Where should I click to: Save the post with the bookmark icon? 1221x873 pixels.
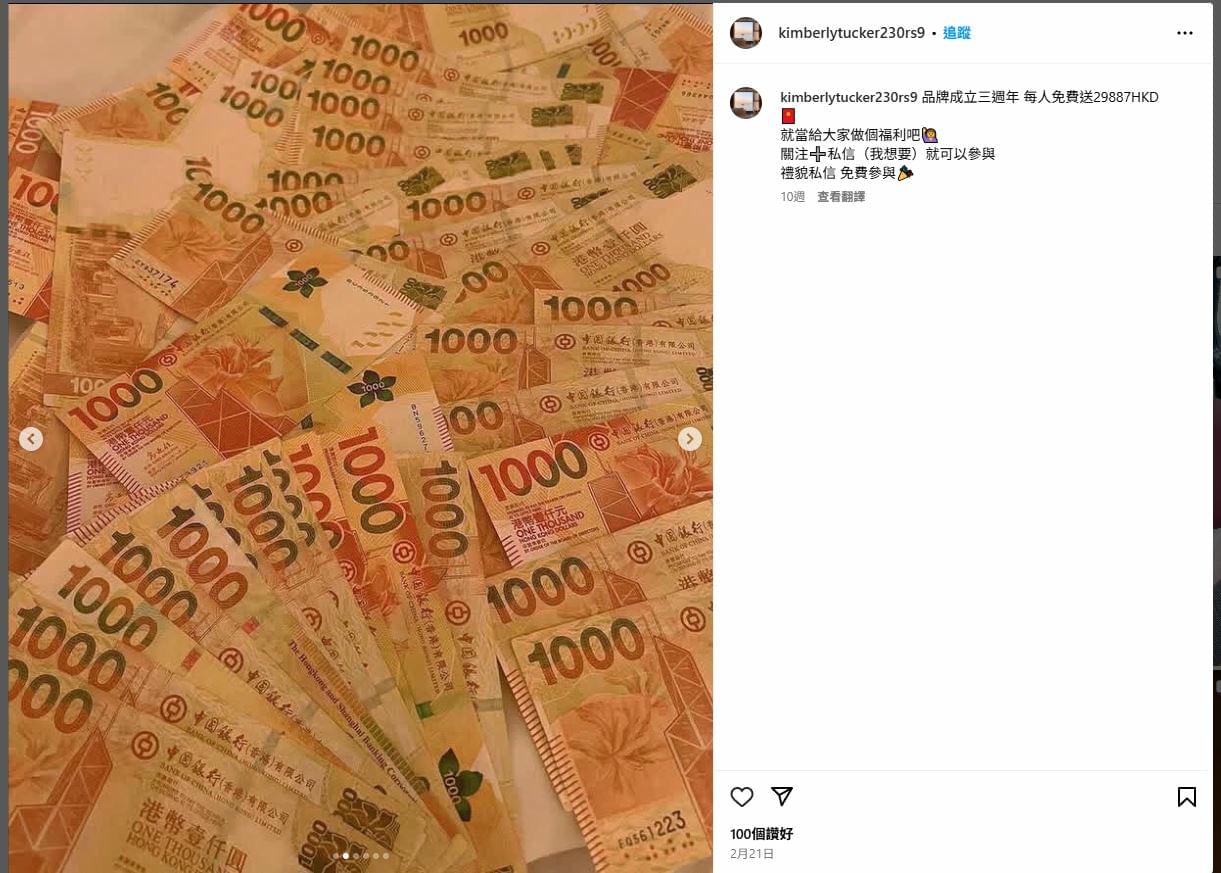1186,797
